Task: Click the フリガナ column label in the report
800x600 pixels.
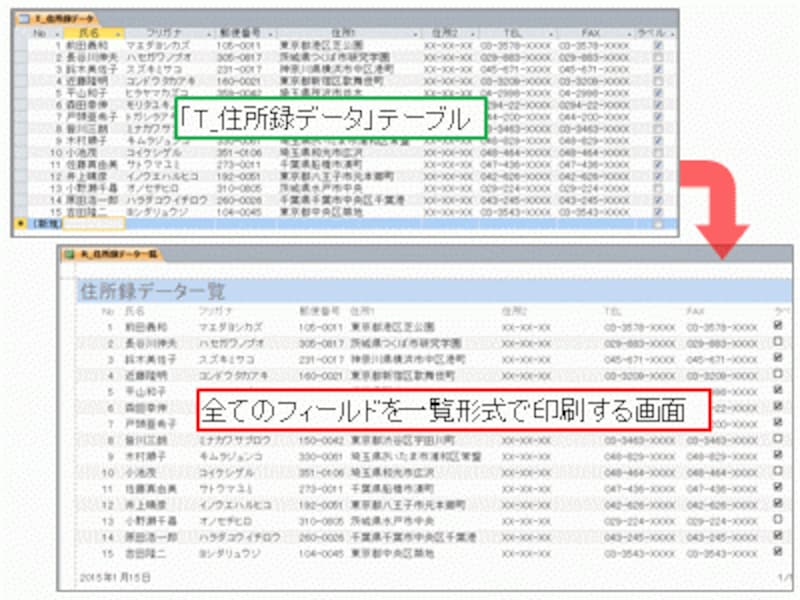Action: 216,311
